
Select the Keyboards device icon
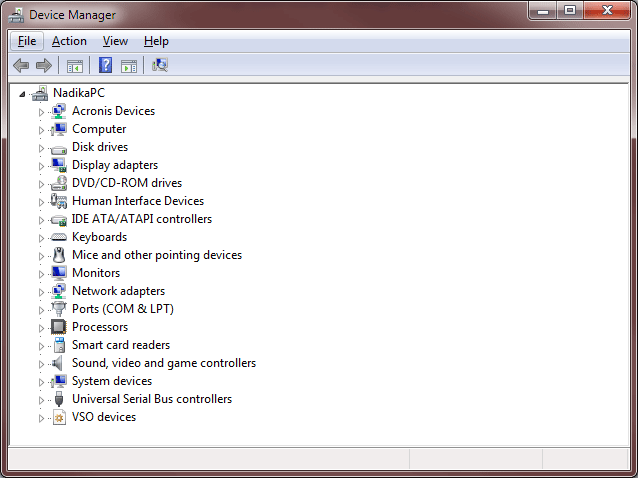(58, 237)
